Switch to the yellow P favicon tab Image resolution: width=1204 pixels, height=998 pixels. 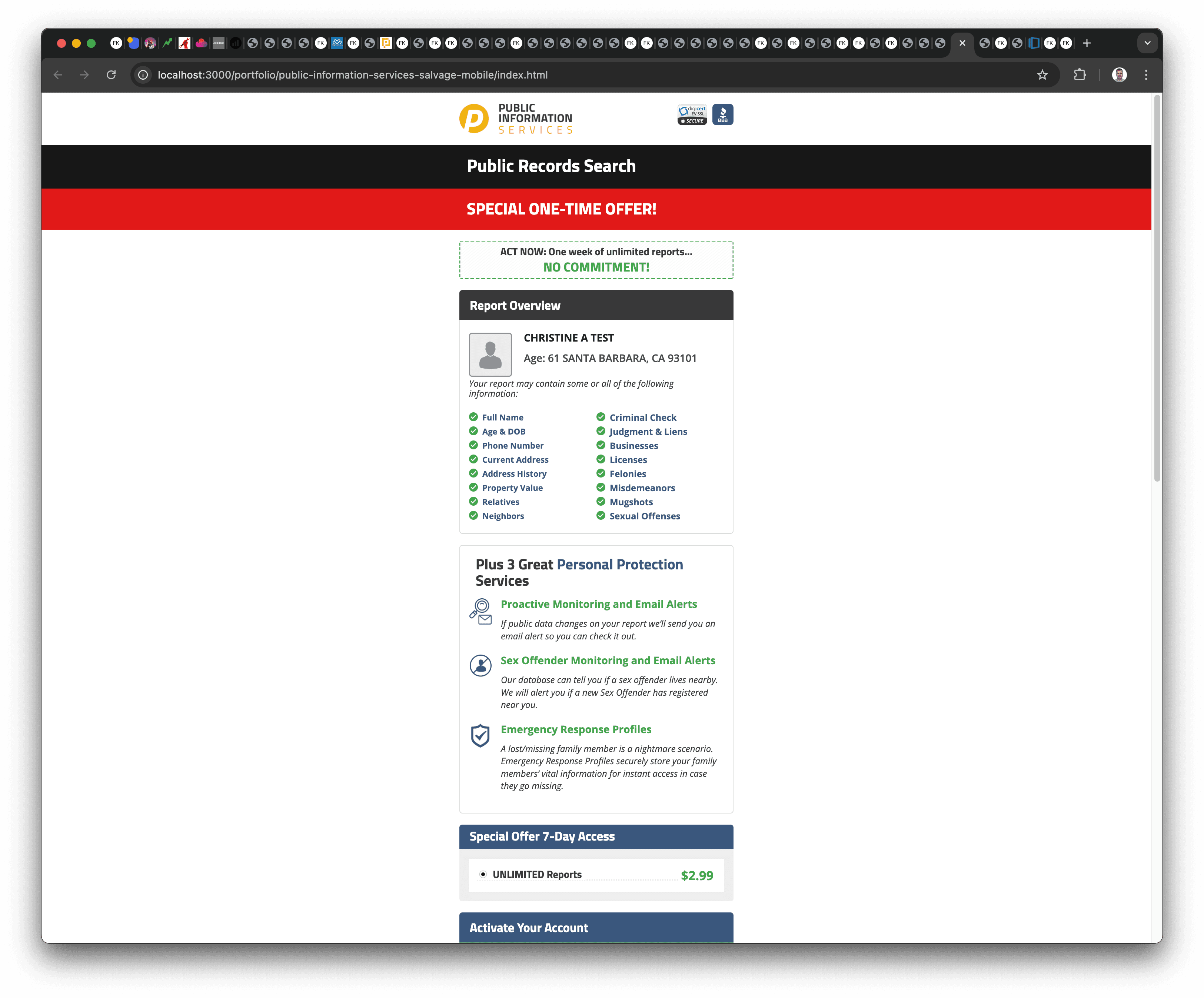[386, 43]
